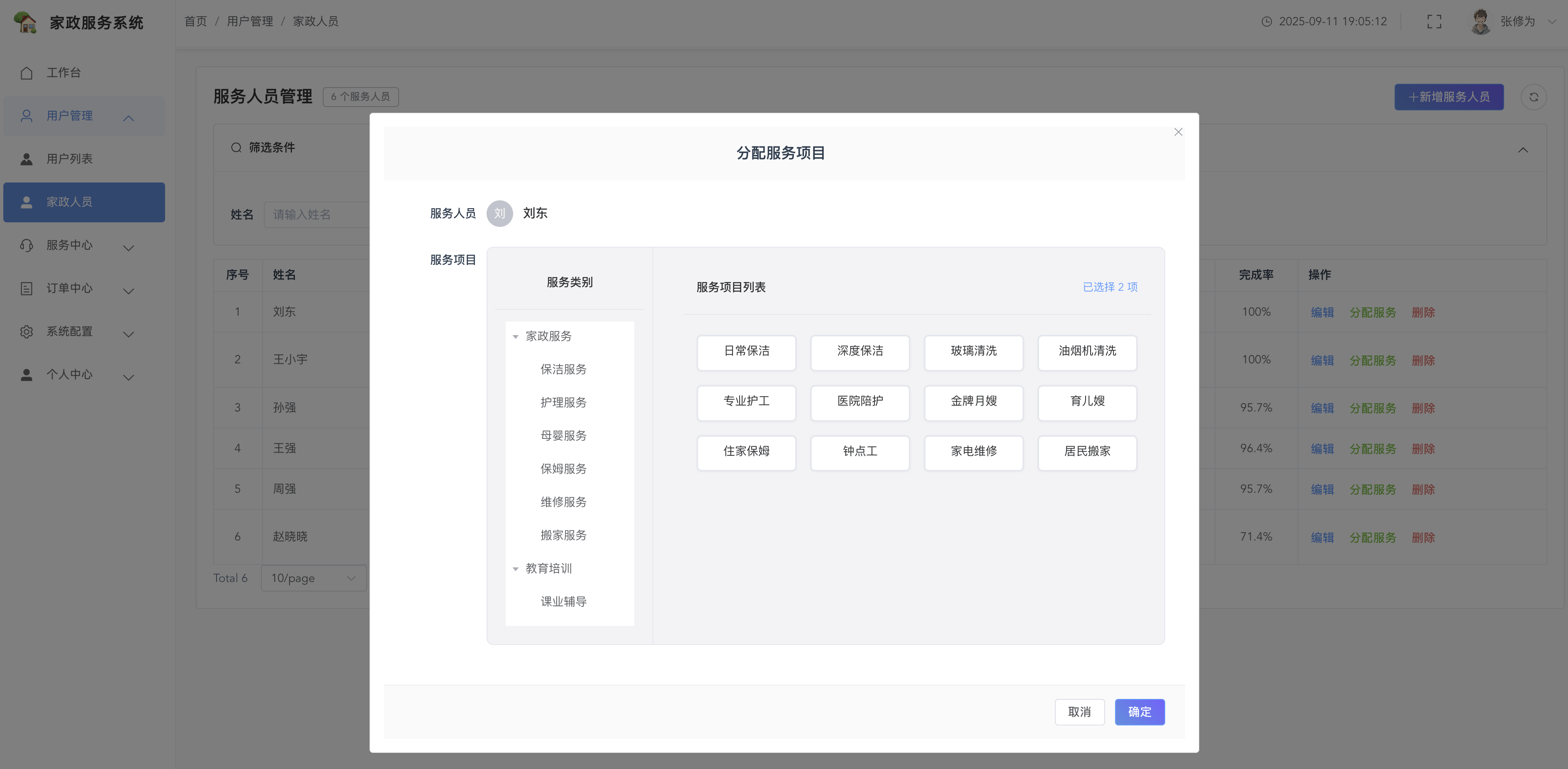1568x769 pixels.
Task: Click the 工作台 home icon in sidebar
Action: click(x=26, y=73)
